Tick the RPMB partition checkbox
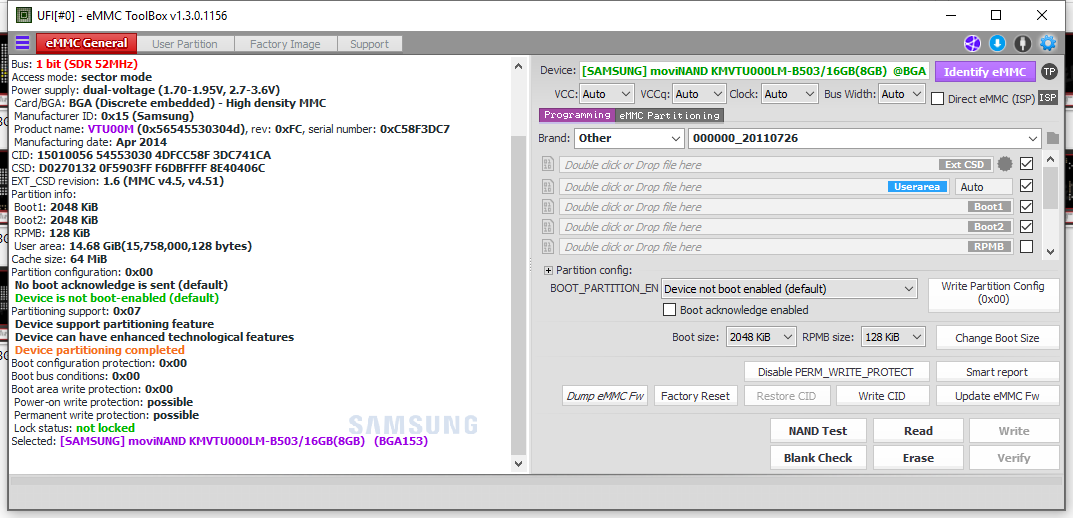The width and height of the screenshot is (1073, 518). 1026,247
